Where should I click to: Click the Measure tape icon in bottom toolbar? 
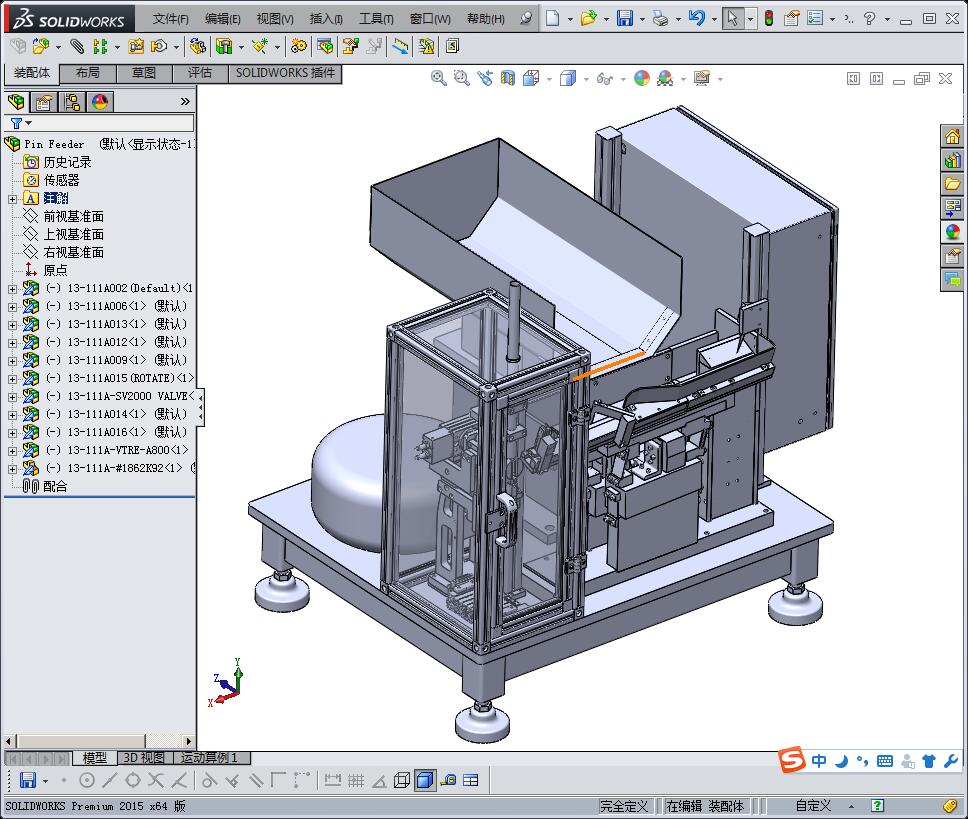449,780
